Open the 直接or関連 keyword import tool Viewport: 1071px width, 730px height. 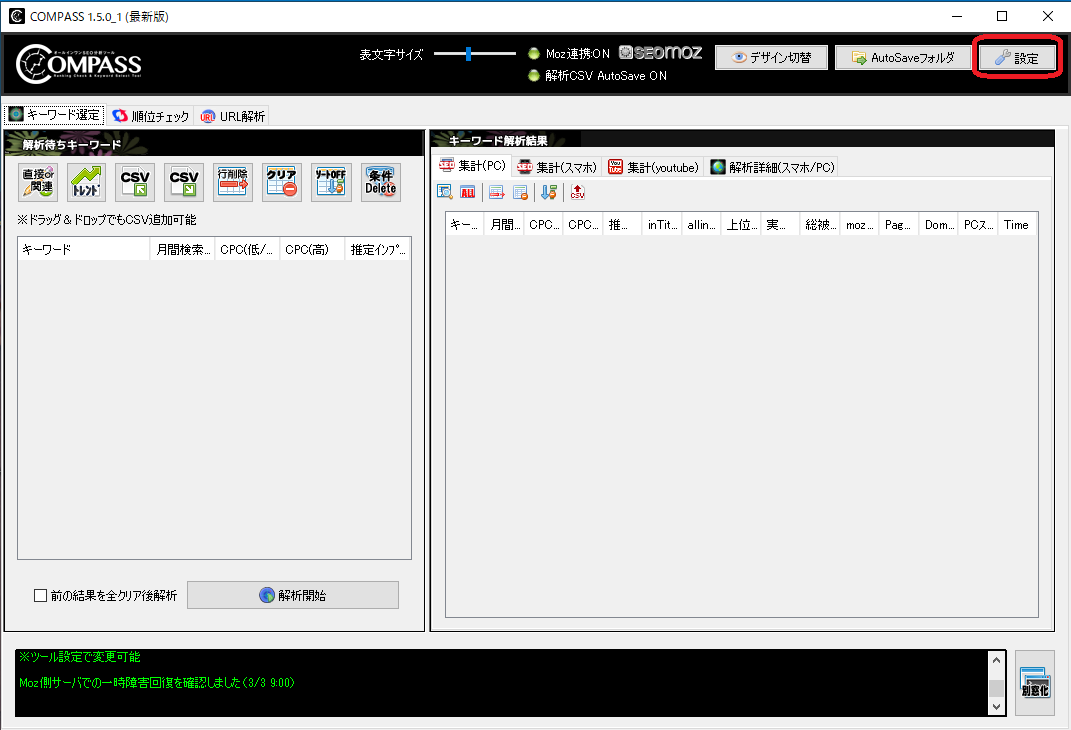click(x=37, y=182)
